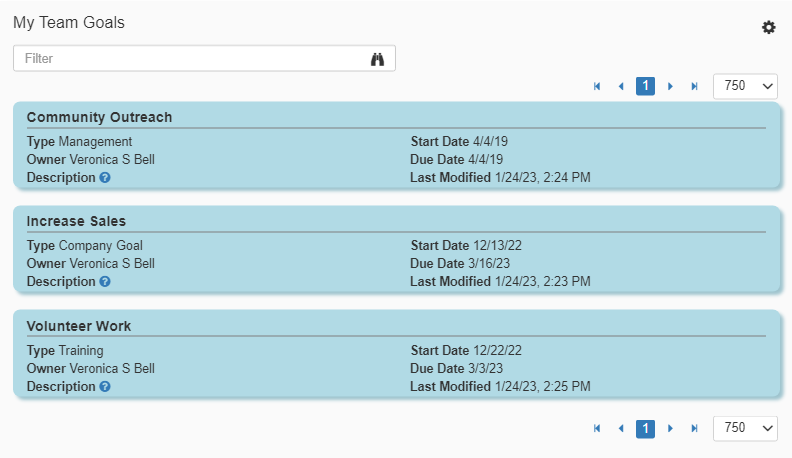Open the settings gear icon
This screenshot has width=792, height=458.
click(768, 27)
